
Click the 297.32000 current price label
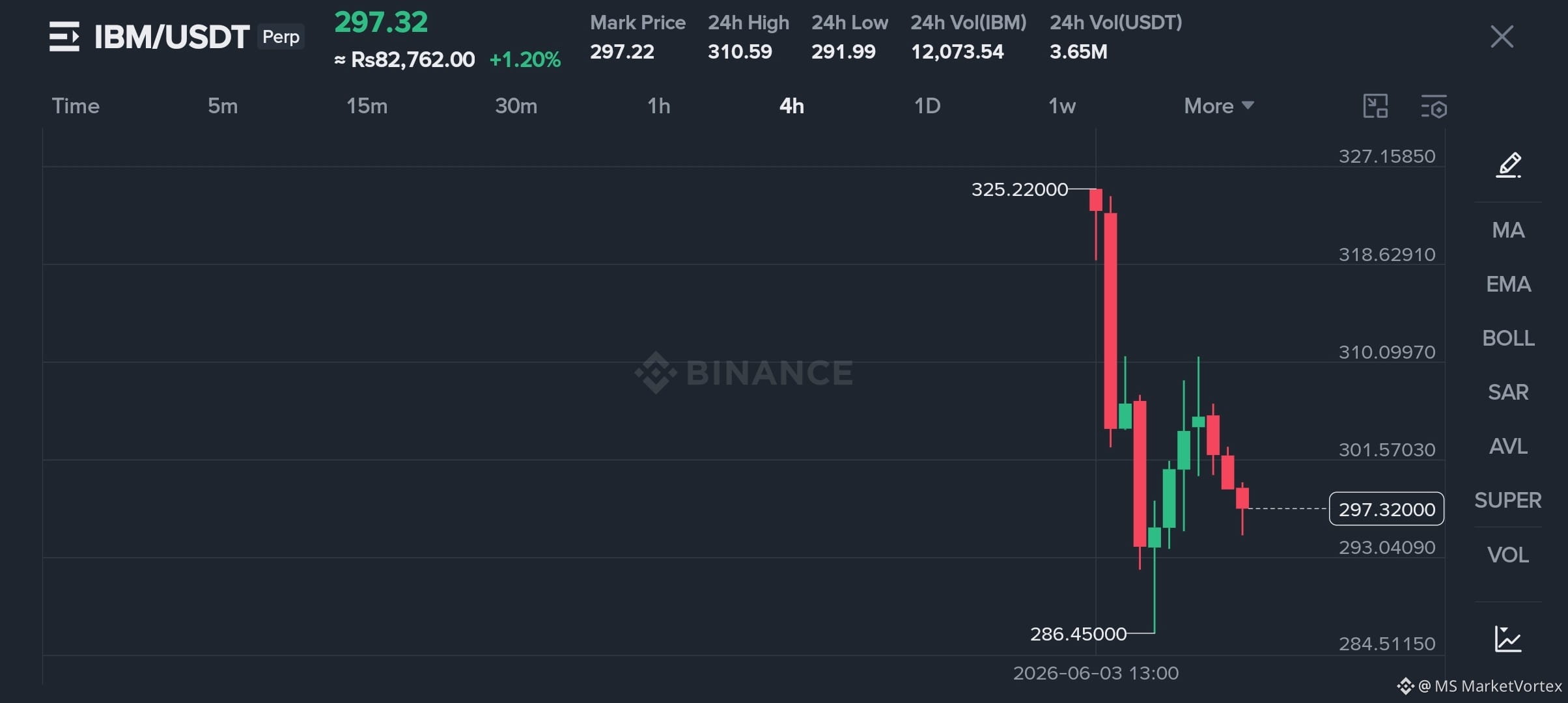[1386, 509]
